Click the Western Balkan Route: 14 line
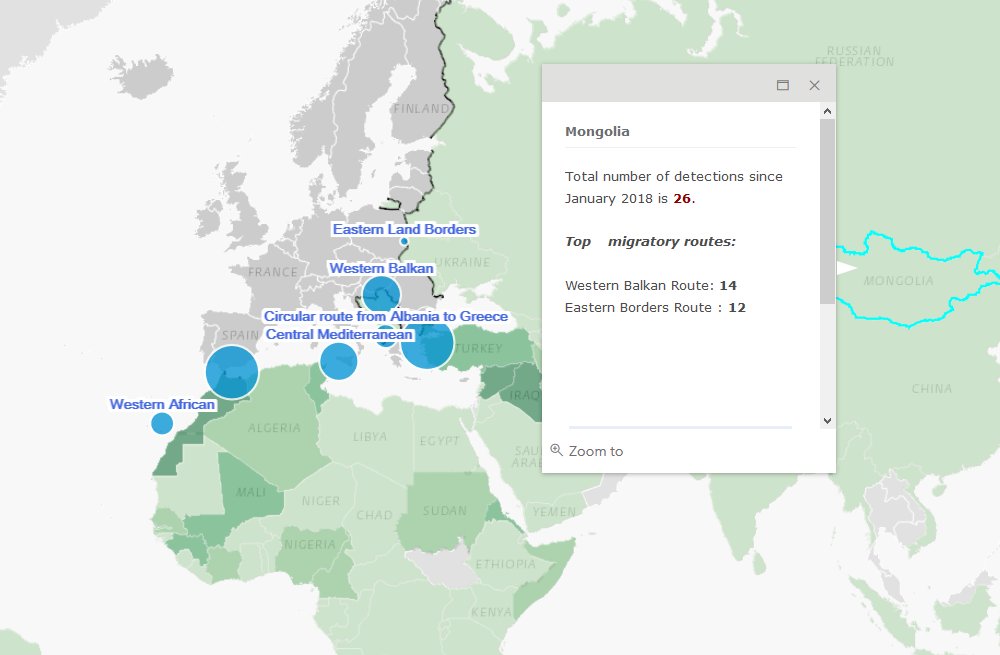 pos(651,285)
